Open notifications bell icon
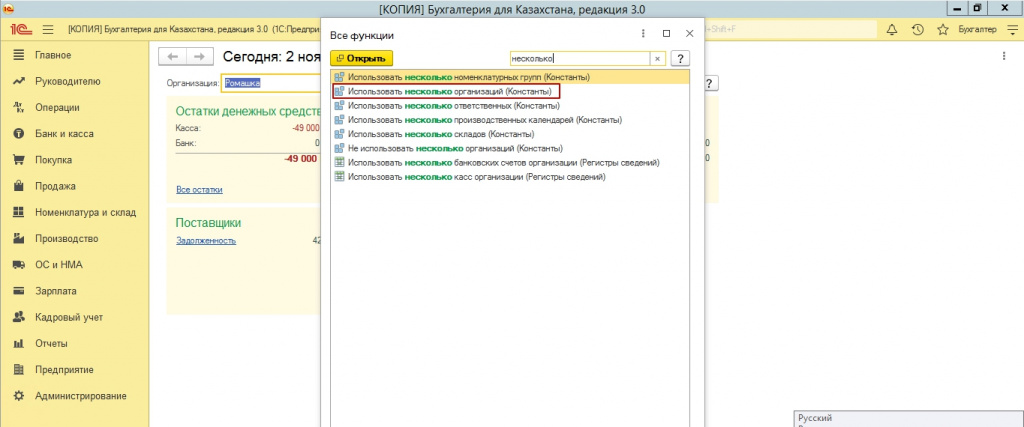The image size is (1024, 427). coord(892,29)
